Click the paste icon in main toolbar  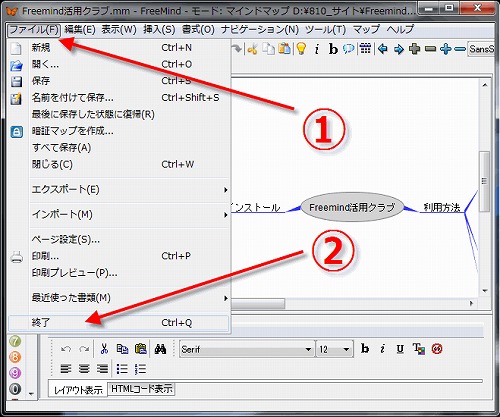(x=284, y=49)
